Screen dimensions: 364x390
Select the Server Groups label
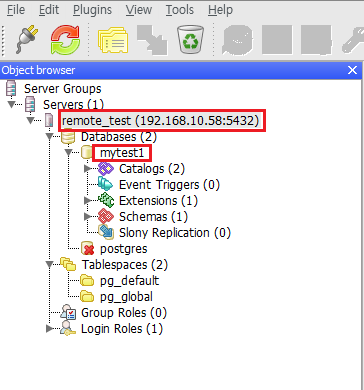tap(63, 89)
